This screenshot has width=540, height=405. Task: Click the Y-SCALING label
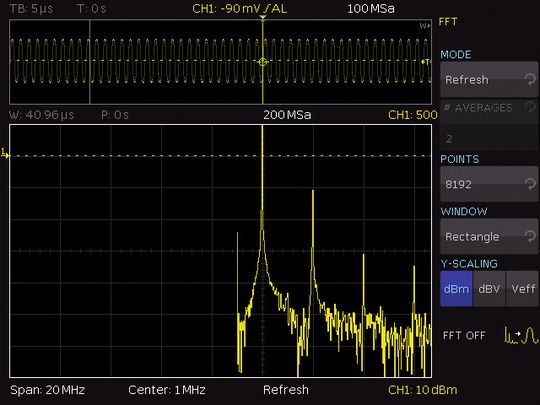click(469, 264)
